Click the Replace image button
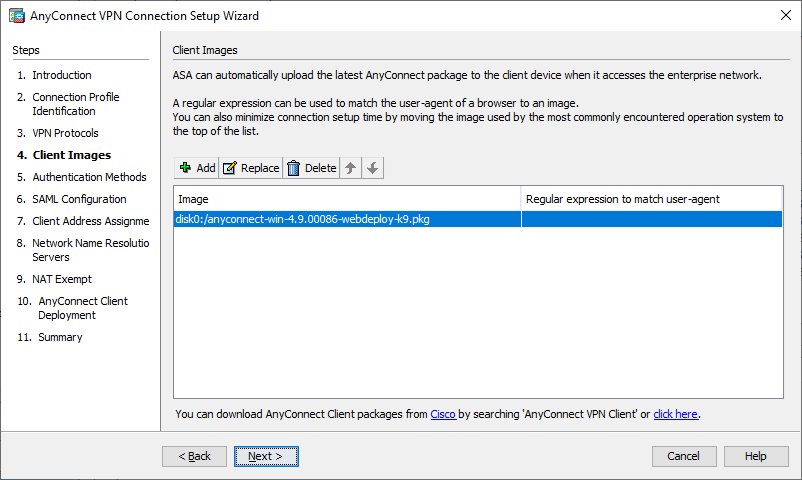The height and width of the screenshot is (480, 802). [251, 168]
